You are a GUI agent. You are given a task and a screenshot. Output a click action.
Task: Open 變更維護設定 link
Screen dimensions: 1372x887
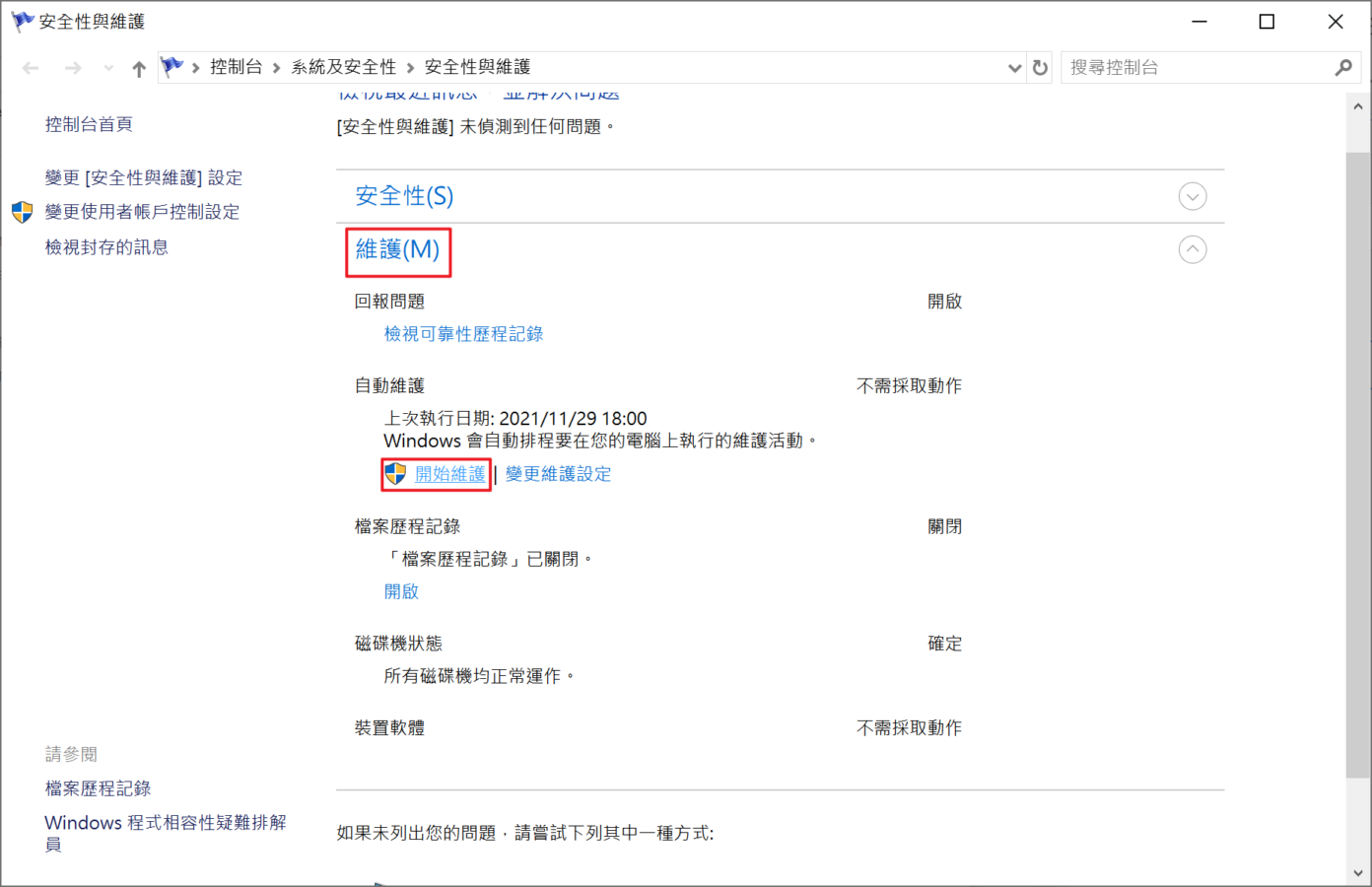558,474
